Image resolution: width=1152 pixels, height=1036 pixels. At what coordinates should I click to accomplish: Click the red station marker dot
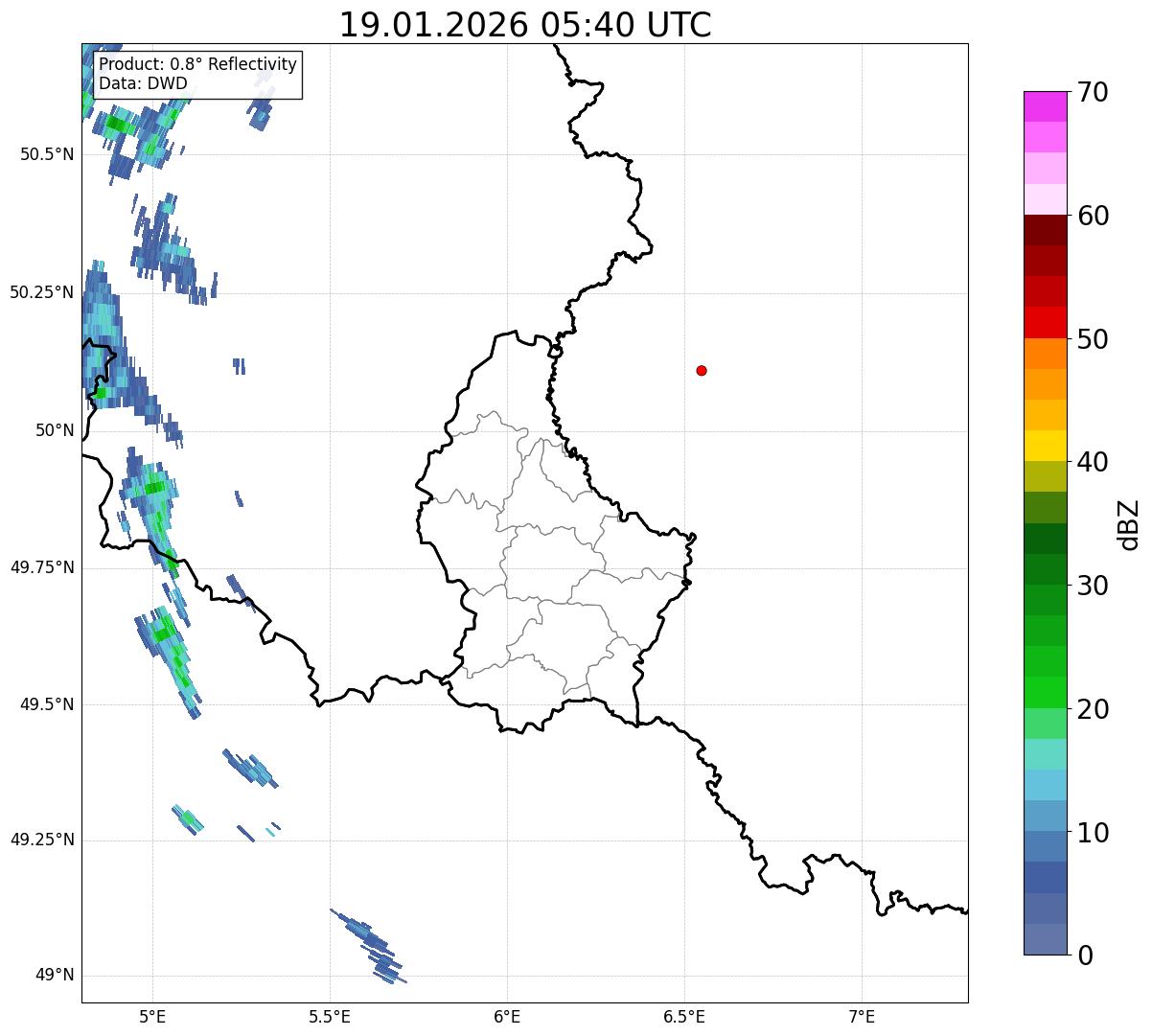702,370
